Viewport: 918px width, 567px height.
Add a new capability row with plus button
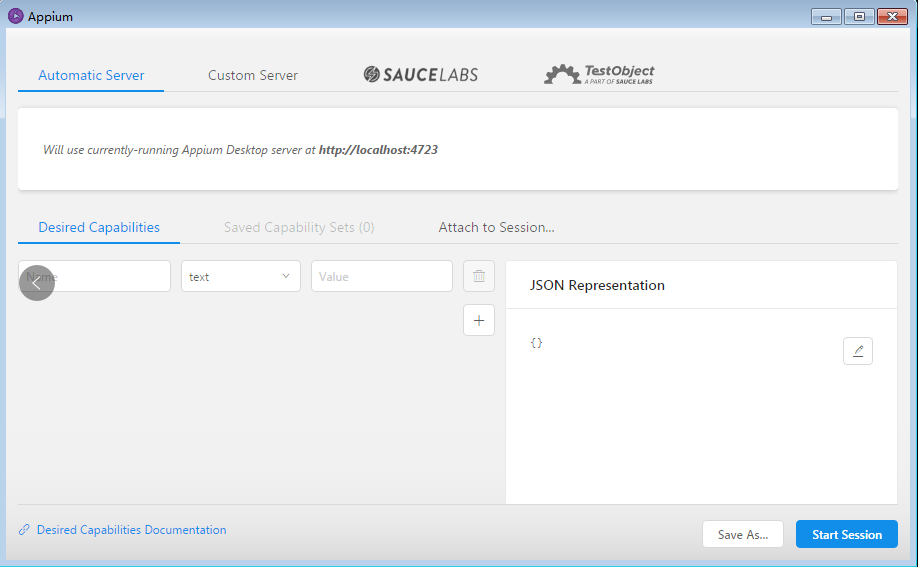[478, 320]
